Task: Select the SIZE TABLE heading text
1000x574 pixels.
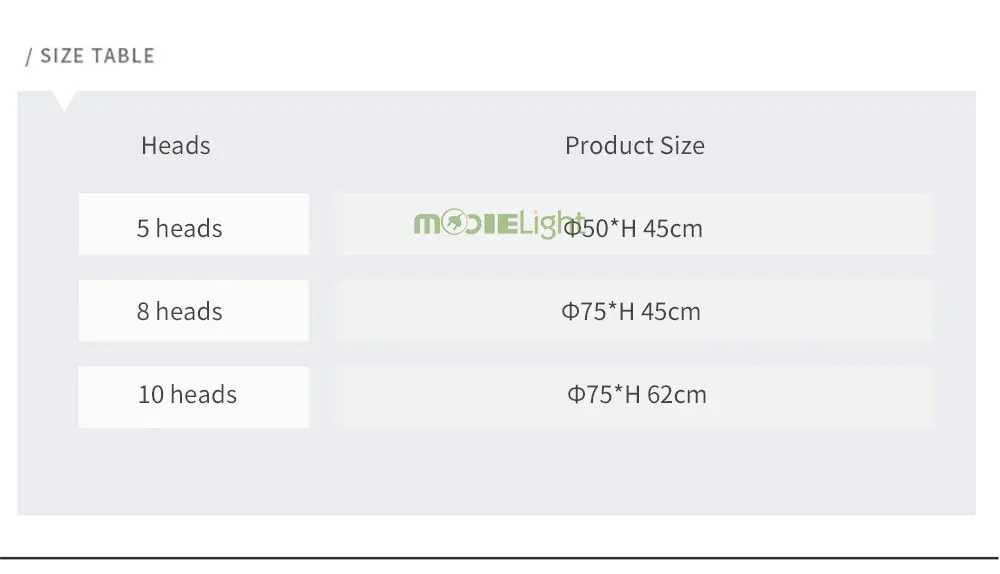Action: (98, 56)
